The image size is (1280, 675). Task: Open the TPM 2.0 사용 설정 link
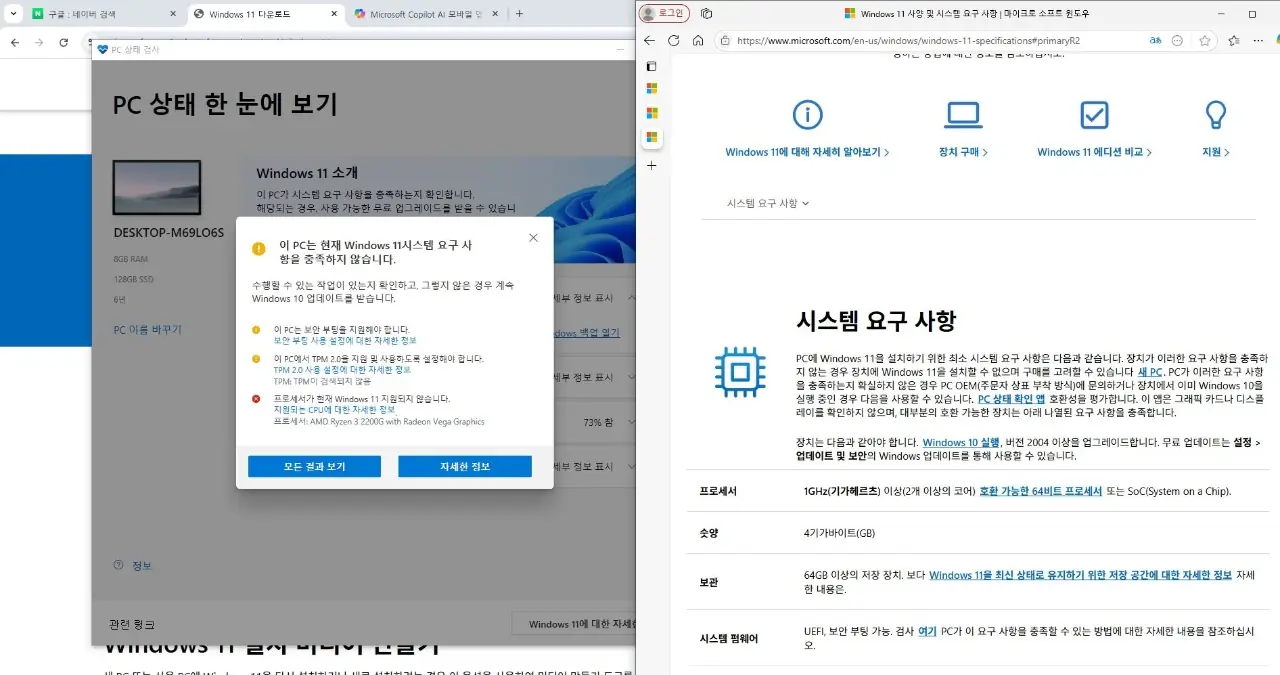[x=342, y=369]
